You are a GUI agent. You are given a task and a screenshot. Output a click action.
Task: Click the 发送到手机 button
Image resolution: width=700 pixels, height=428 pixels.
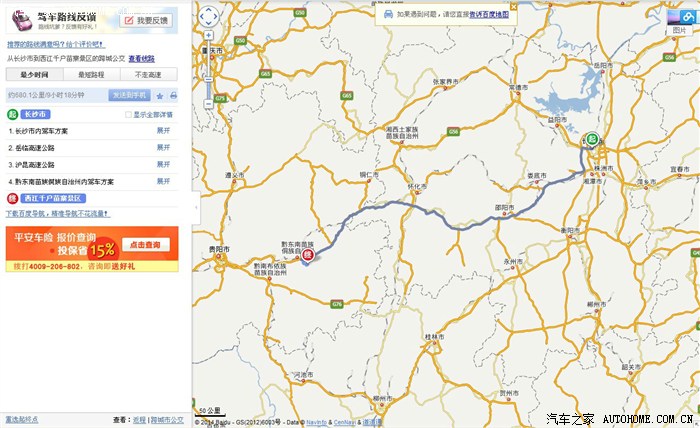tap(129, 95)
